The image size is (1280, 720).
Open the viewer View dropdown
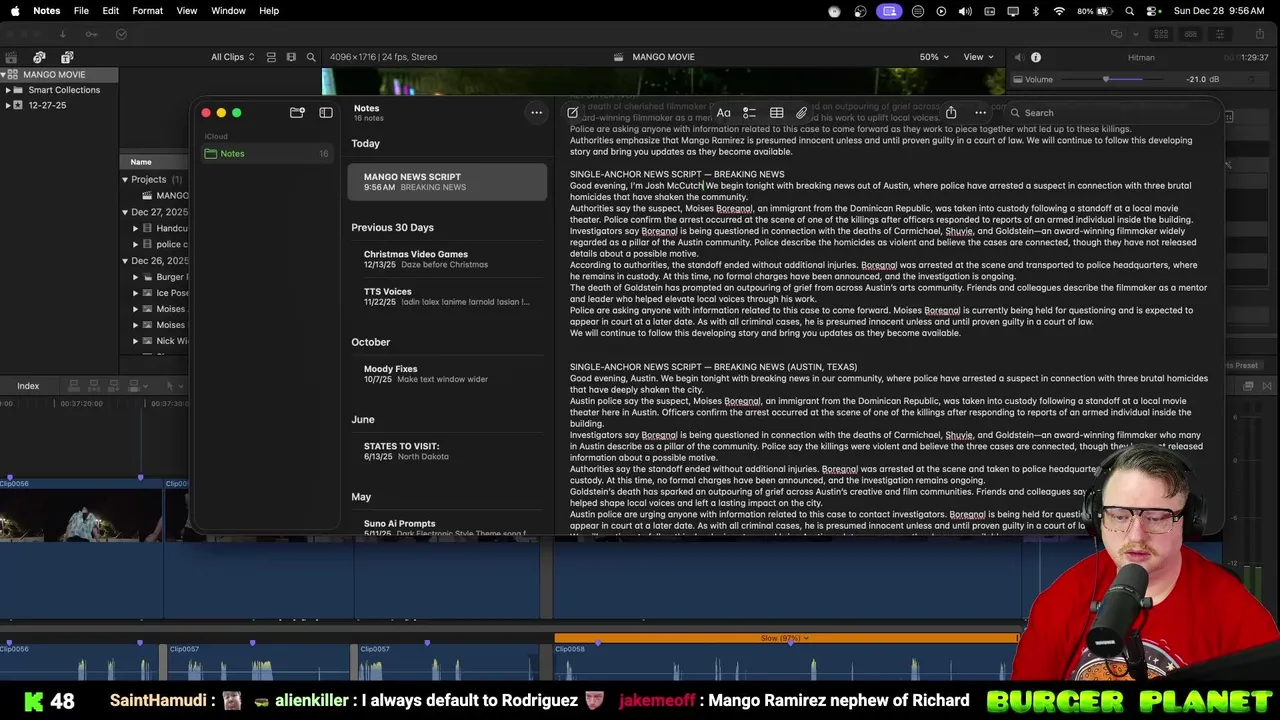point(978,57)
